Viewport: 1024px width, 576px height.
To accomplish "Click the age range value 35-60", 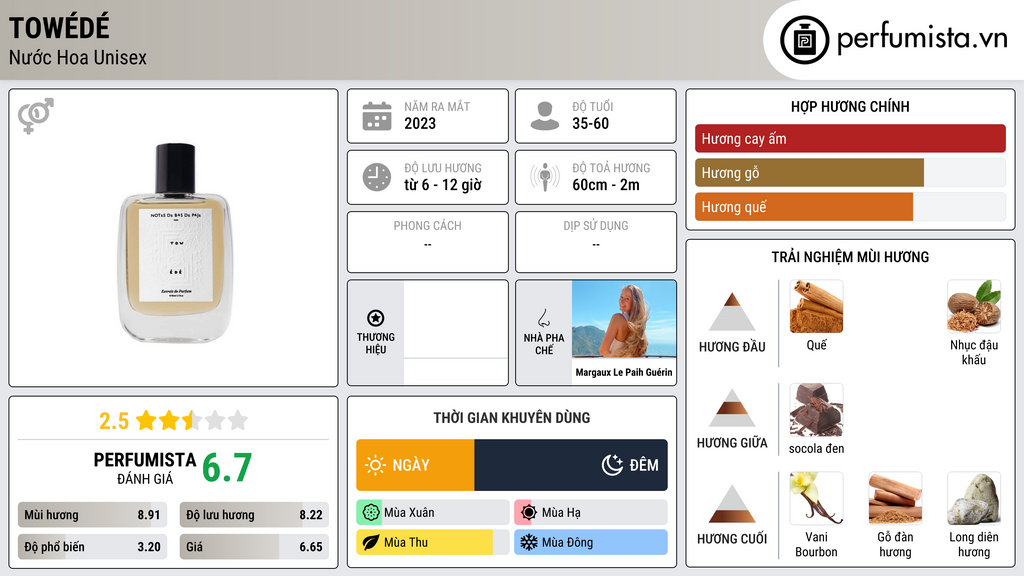I will coord(590,124).
